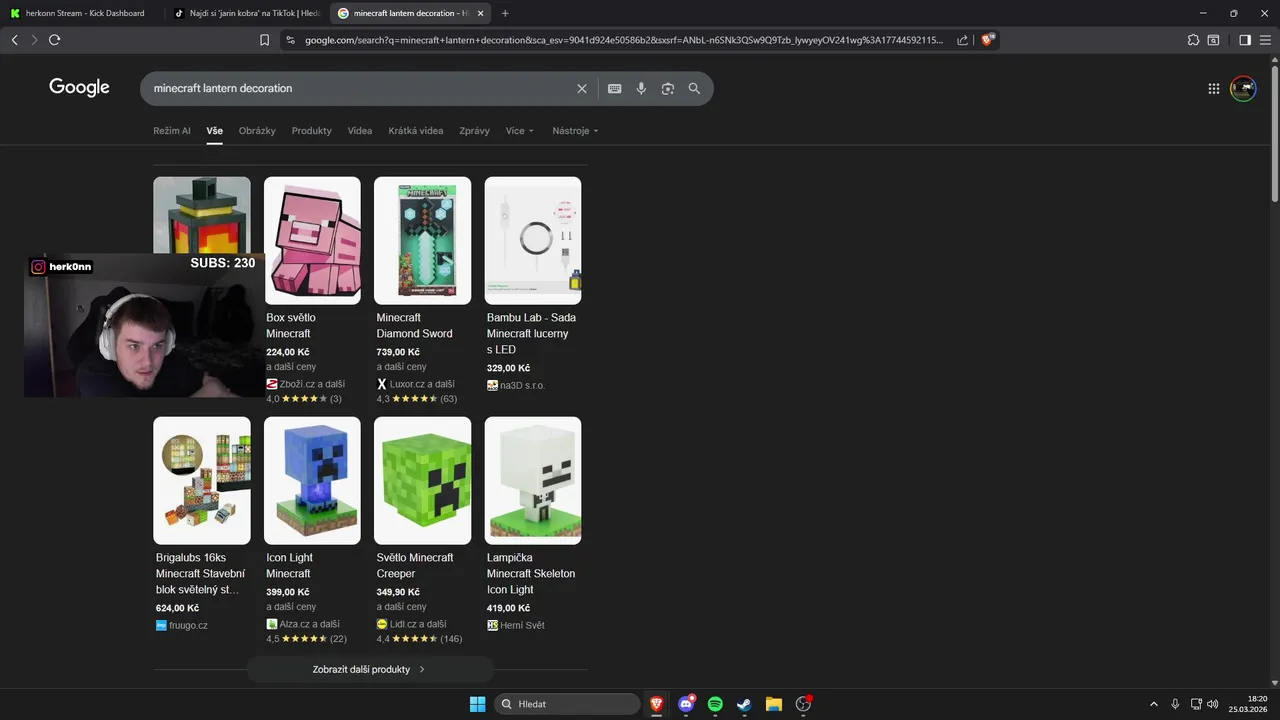Select the Produkty results tab
This screenshot has width=1280, height=720.
click(x=312, y=131)
